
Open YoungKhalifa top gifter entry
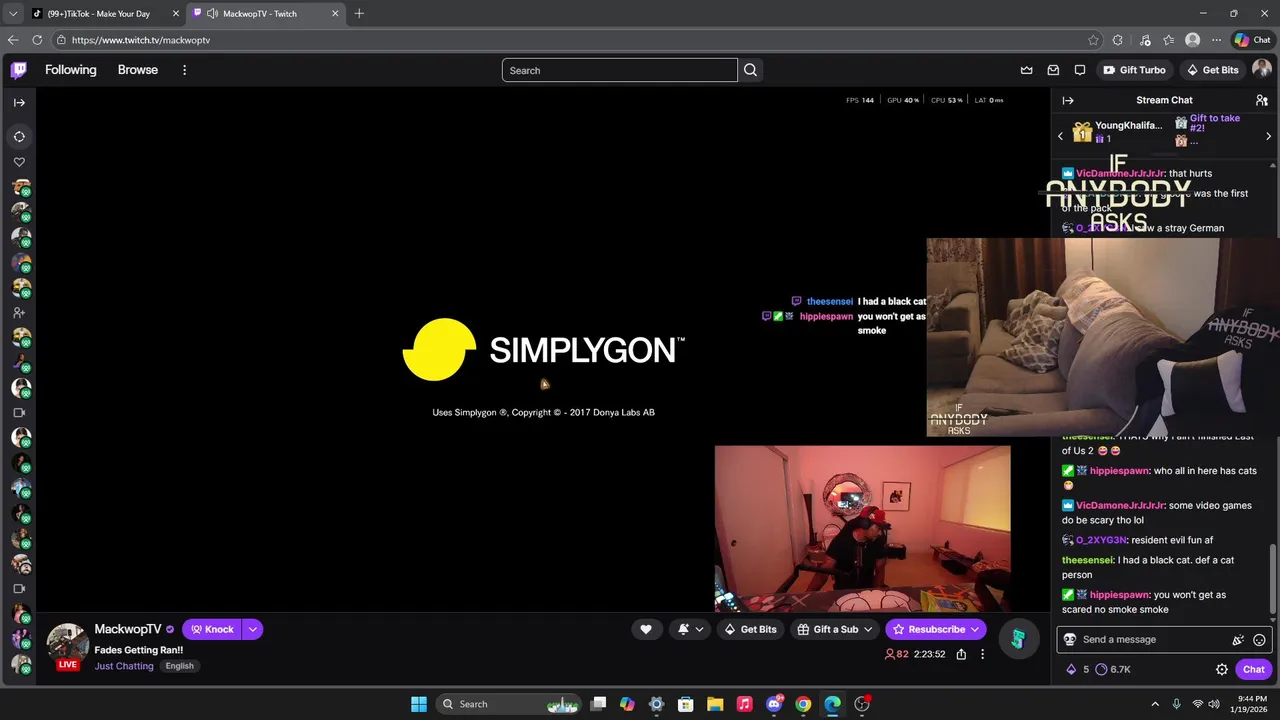tap(1117, 132)
